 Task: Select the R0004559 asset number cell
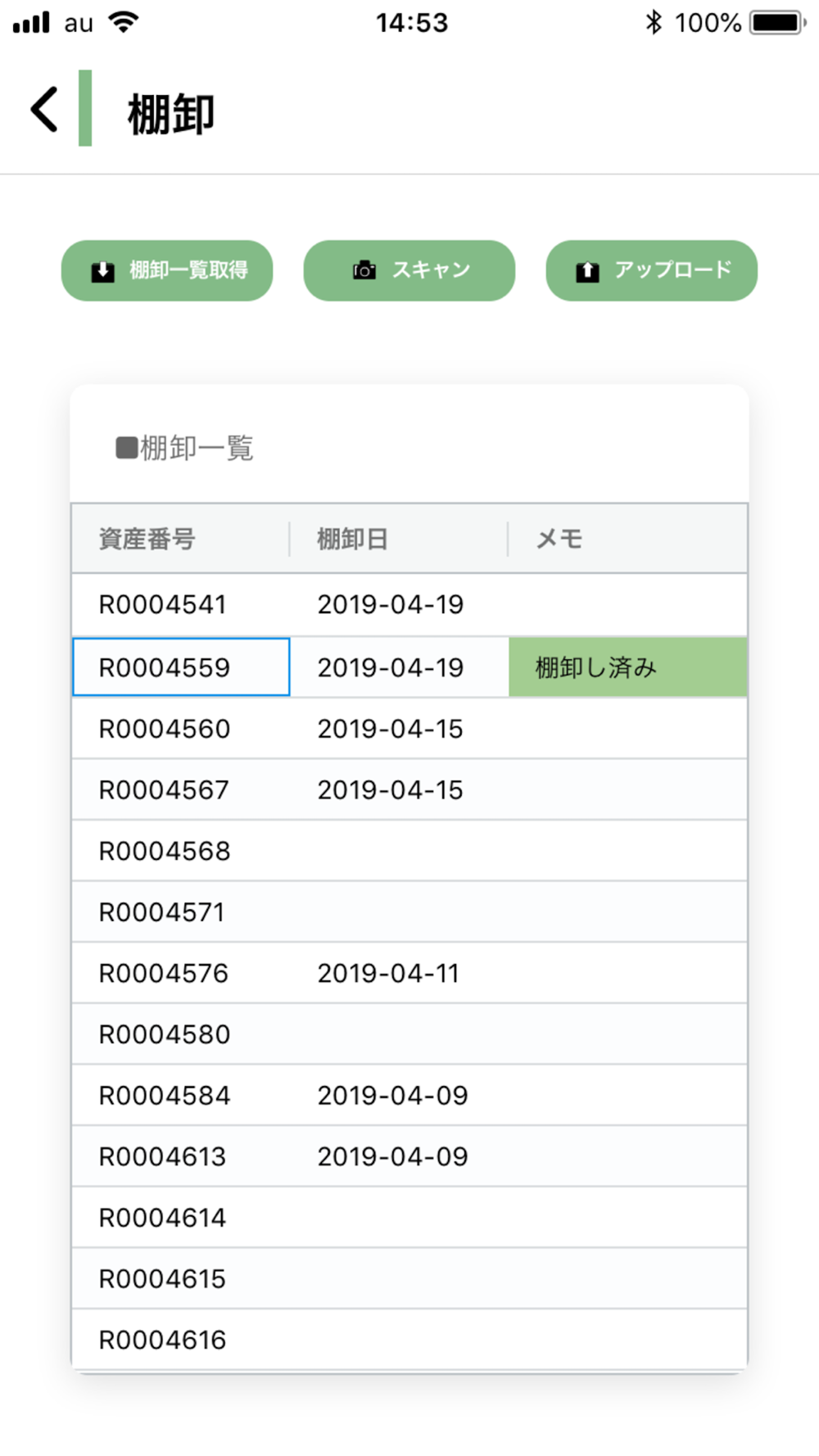pyautogui.click(x=181, y=667)
